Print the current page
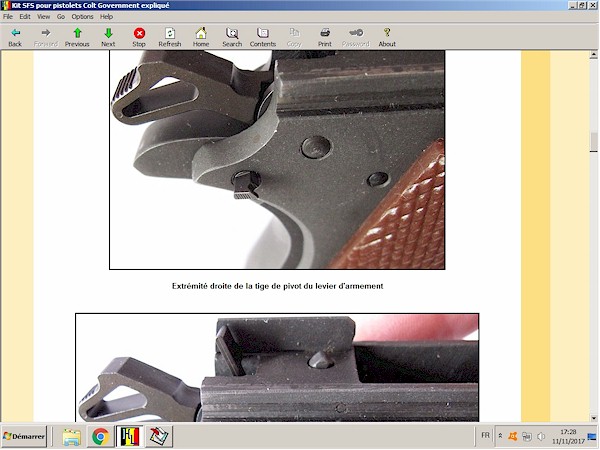Screen dimensions: 600x450 (x=325, y=38)
